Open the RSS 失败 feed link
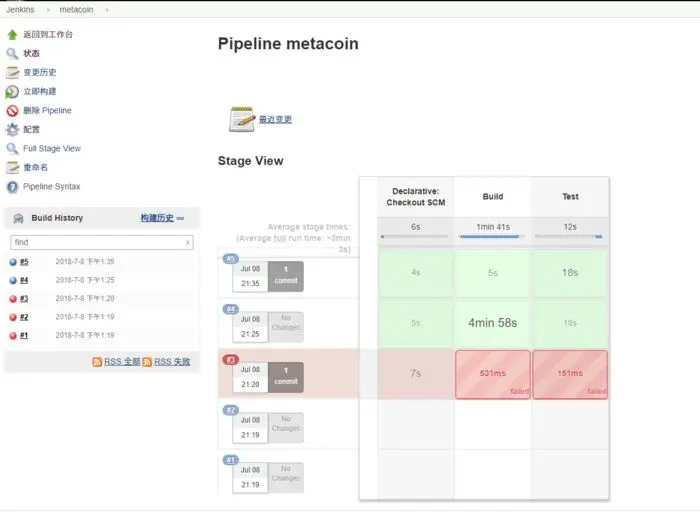 click(172, 362)
